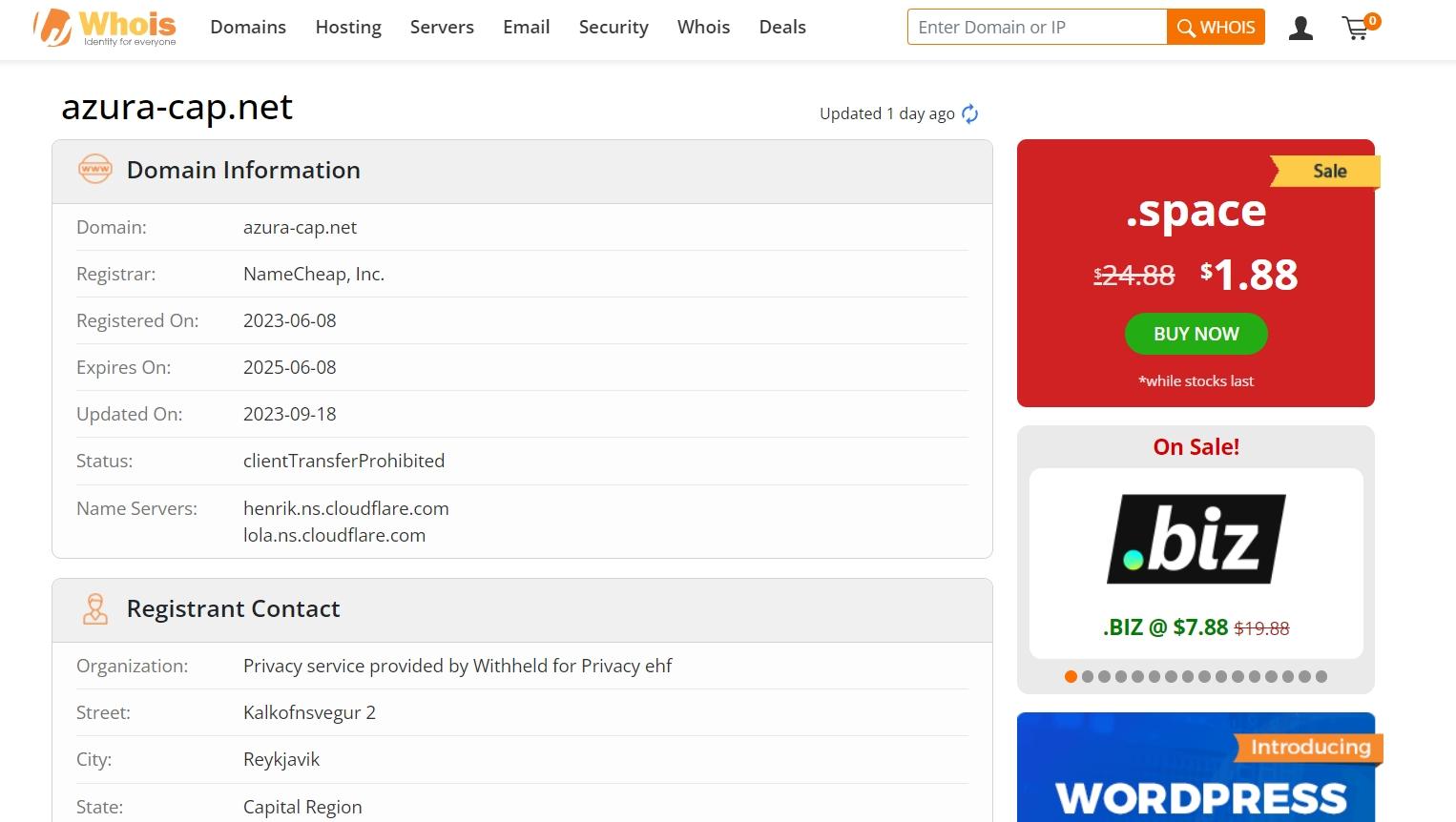Open the Security menu
The image size is (1456, 822).
pos(614,28)
